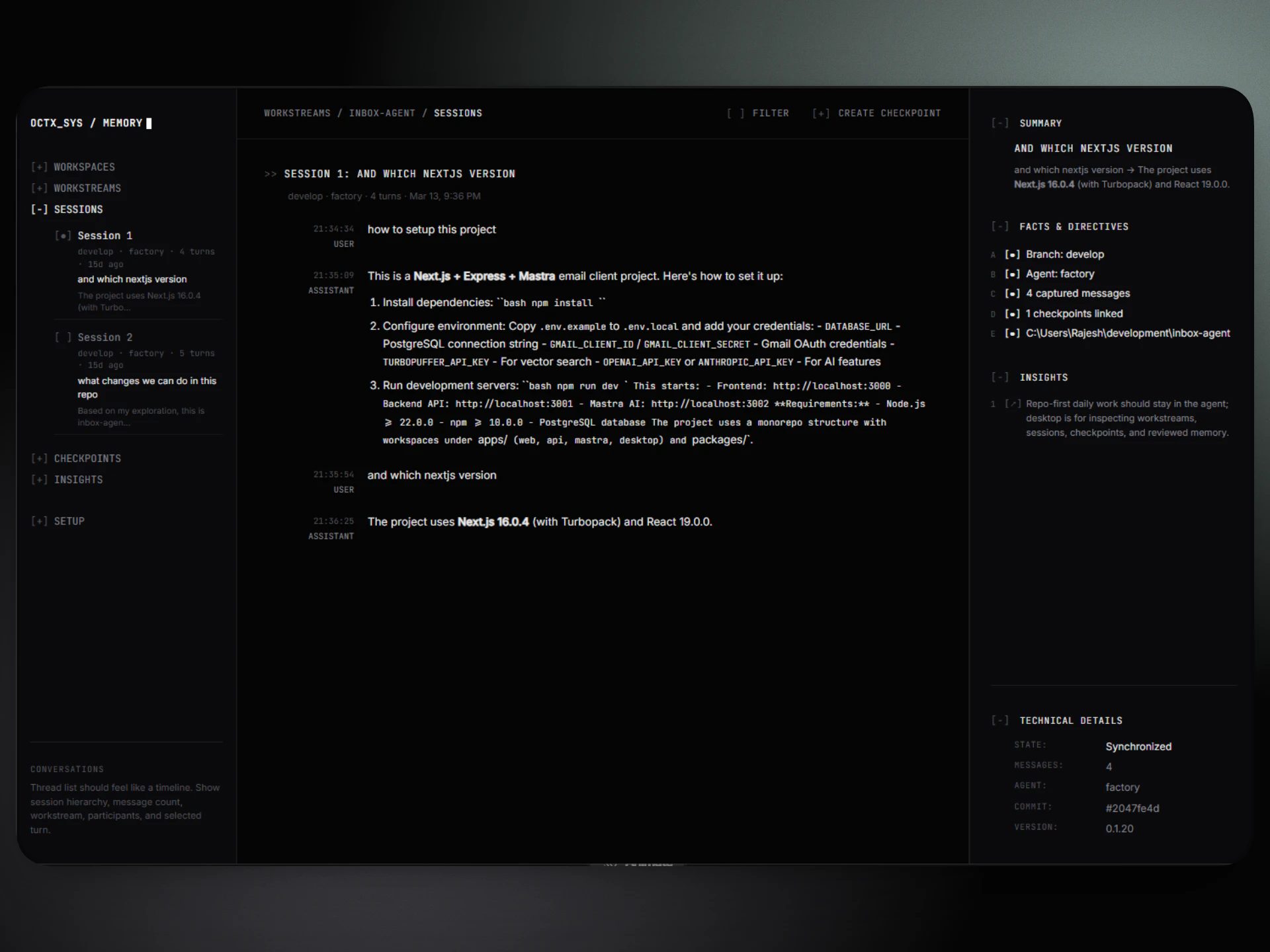This screenshot has width=1270, height=952.
Task: Click the bullet marker for Branch: develop
Action: coord(1012,255)
